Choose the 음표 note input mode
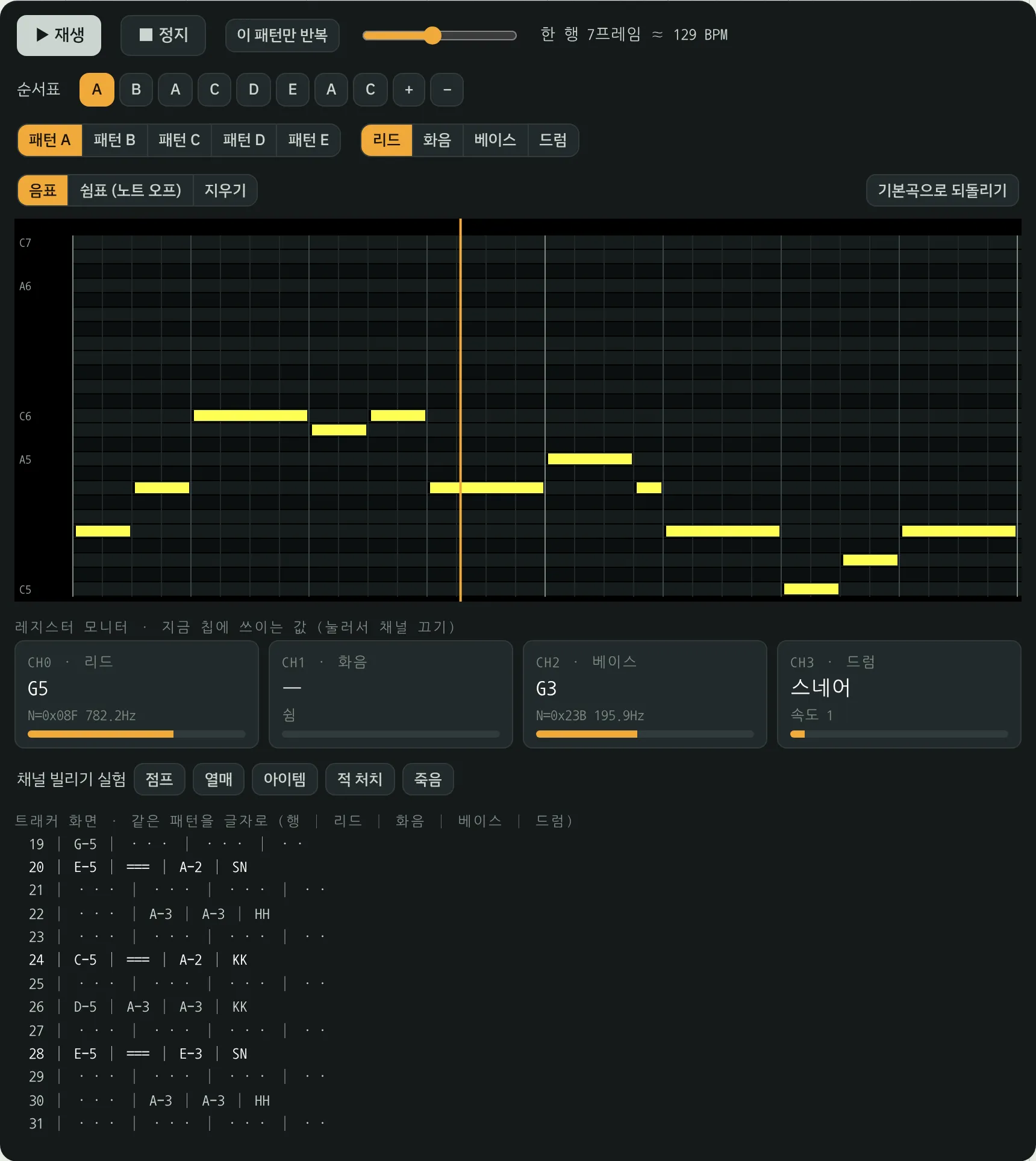Image resolution: width=1036 pixels, height=1161 pixels. point(43,190)
